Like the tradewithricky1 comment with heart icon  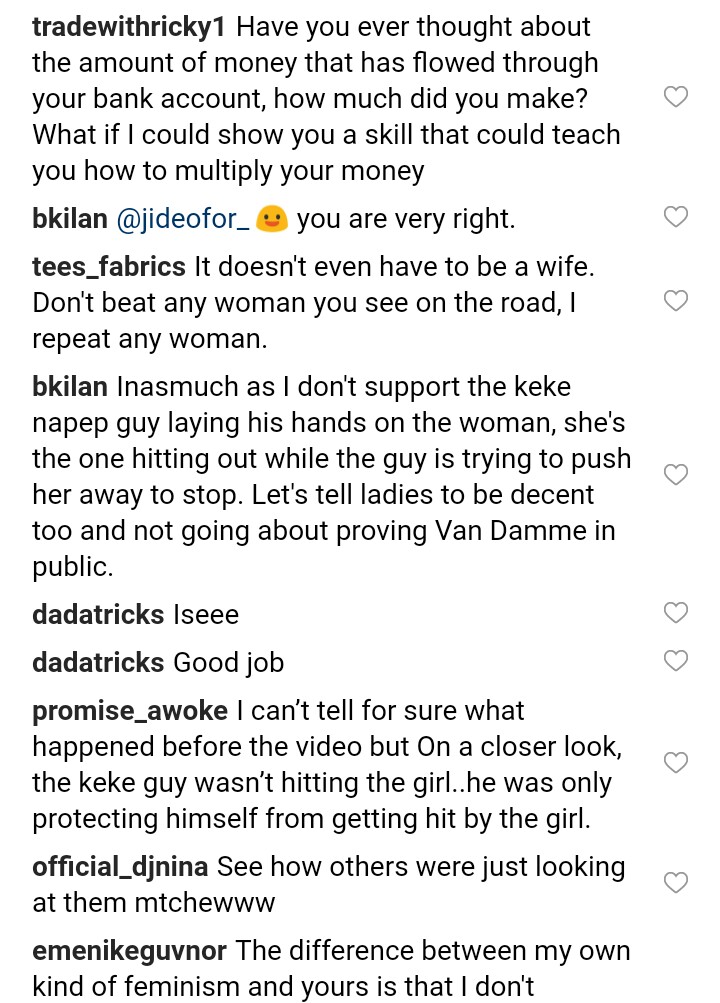tap(676, 97)
